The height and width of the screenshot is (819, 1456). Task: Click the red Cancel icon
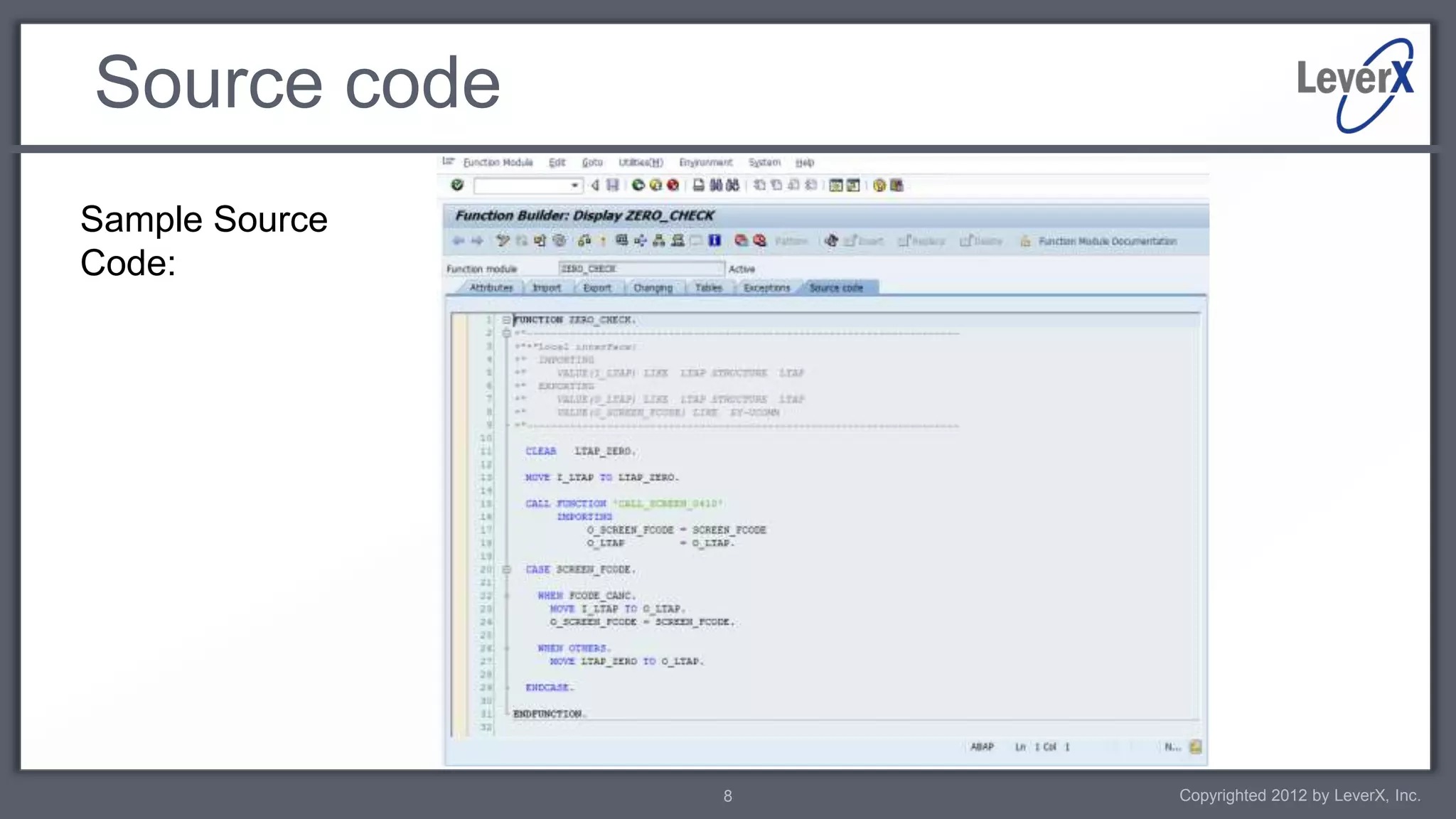[673, 185]
